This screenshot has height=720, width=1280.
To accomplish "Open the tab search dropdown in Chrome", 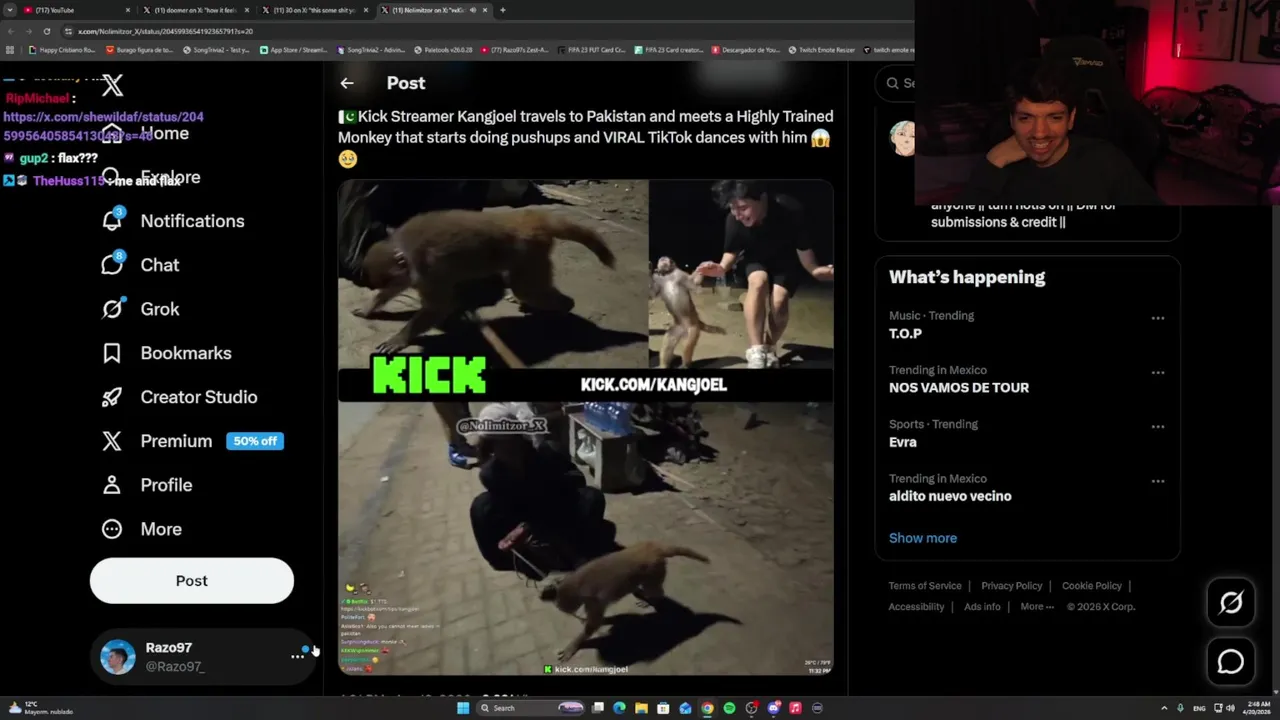I will pyautogui.click(x=10, y=10).
